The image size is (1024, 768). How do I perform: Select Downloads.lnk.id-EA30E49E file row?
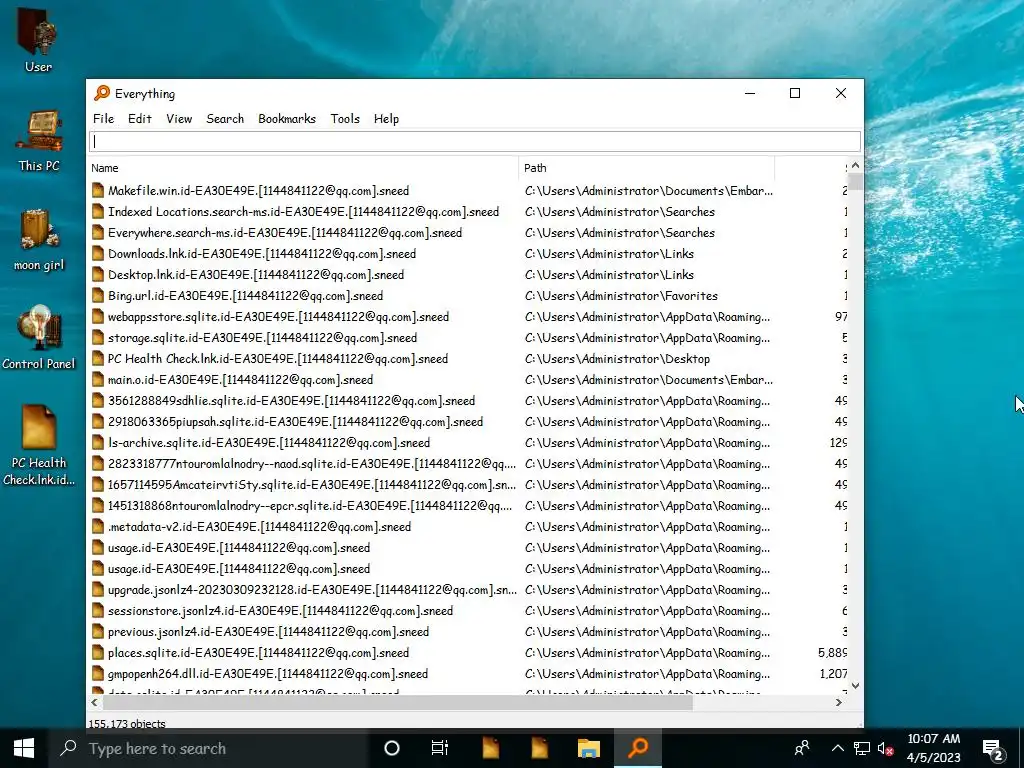coord(468,253)
